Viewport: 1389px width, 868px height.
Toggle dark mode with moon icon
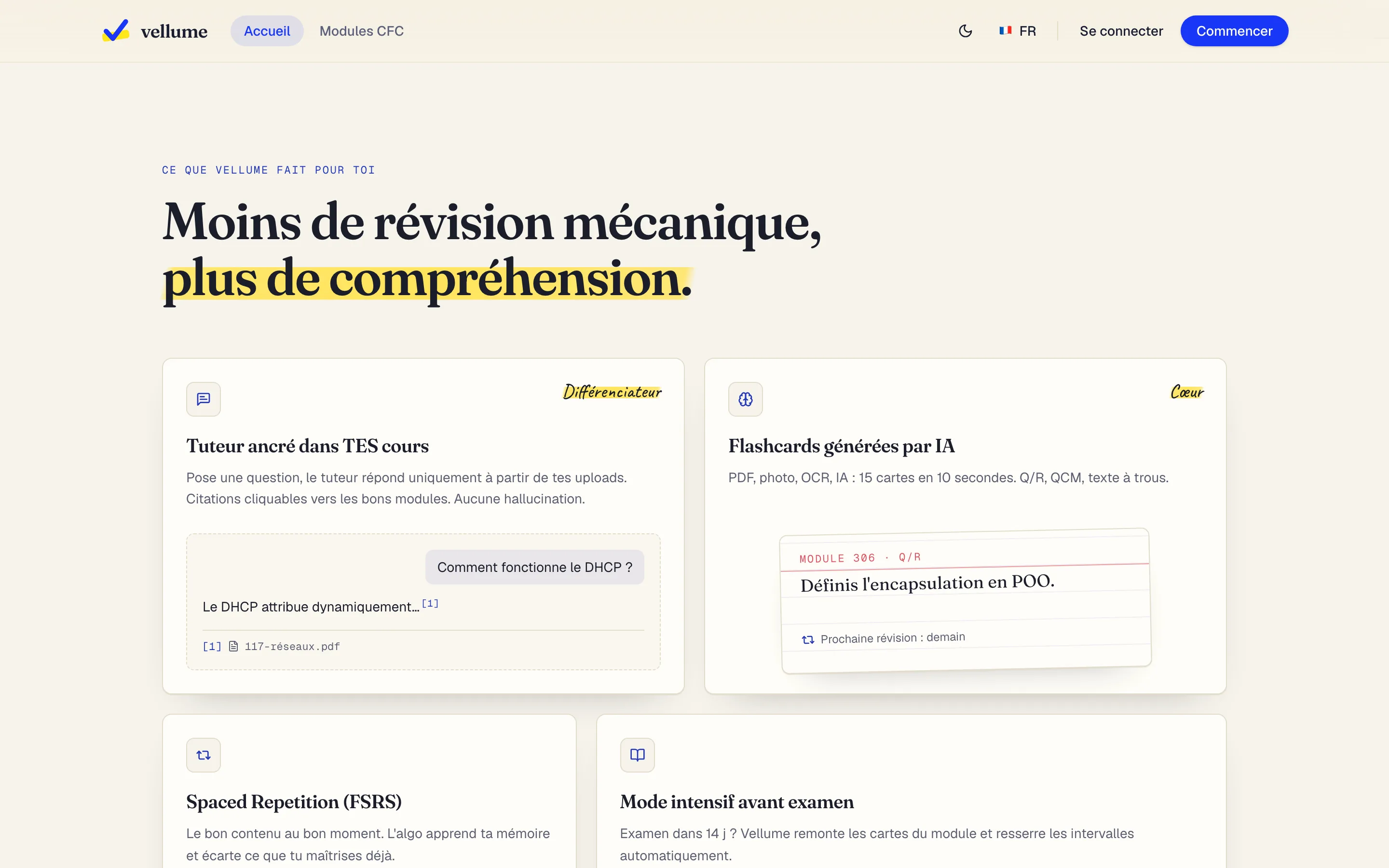pyautogui.click(x=966, y=31)
